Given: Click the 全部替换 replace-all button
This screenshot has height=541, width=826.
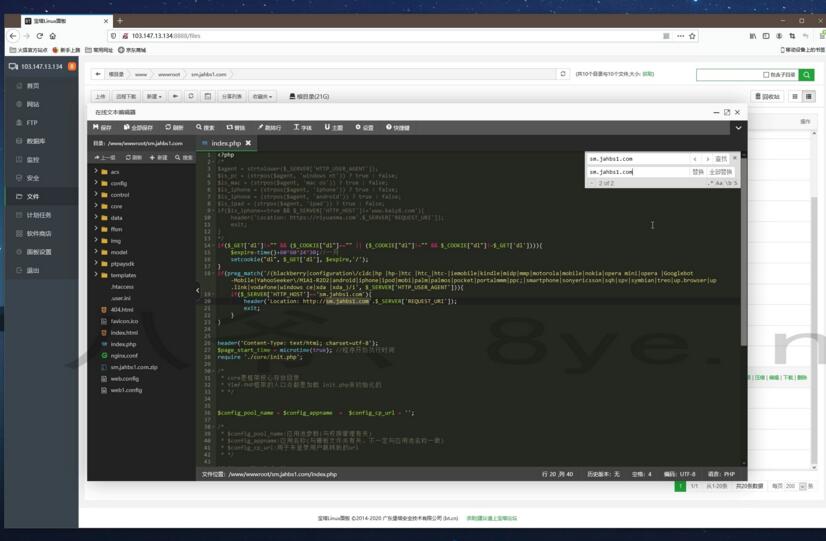Looking at the screenshot, I should pyautogui.click(x=720, y=172).
